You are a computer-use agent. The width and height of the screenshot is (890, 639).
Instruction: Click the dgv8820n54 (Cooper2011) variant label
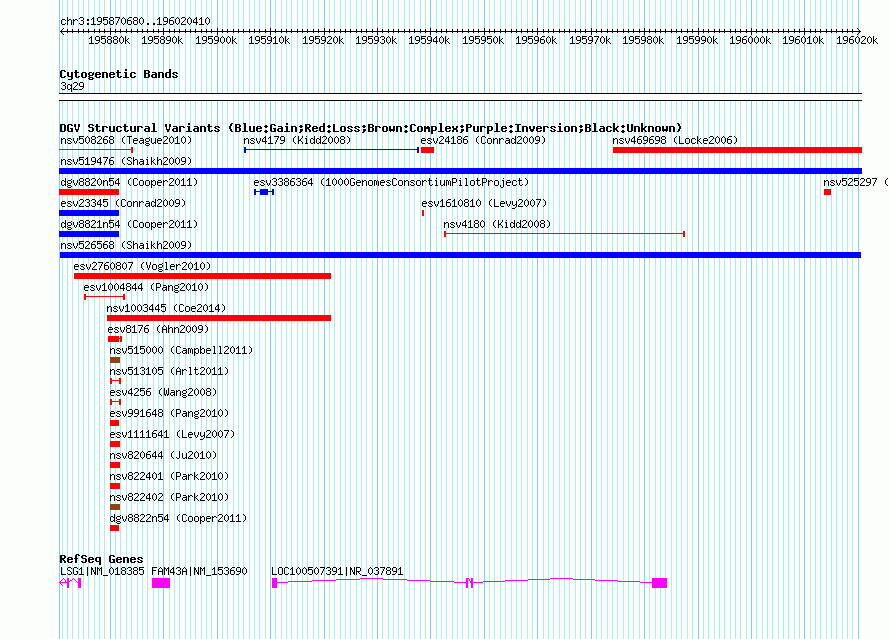coord(129,182)
